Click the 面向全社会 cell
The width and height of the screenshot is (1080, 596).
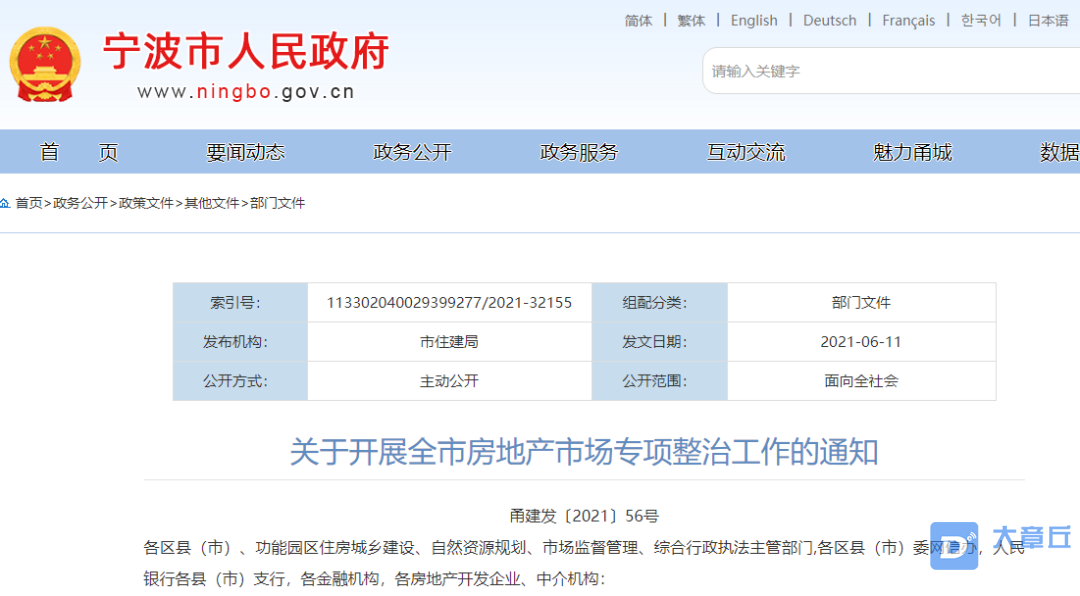861,381
